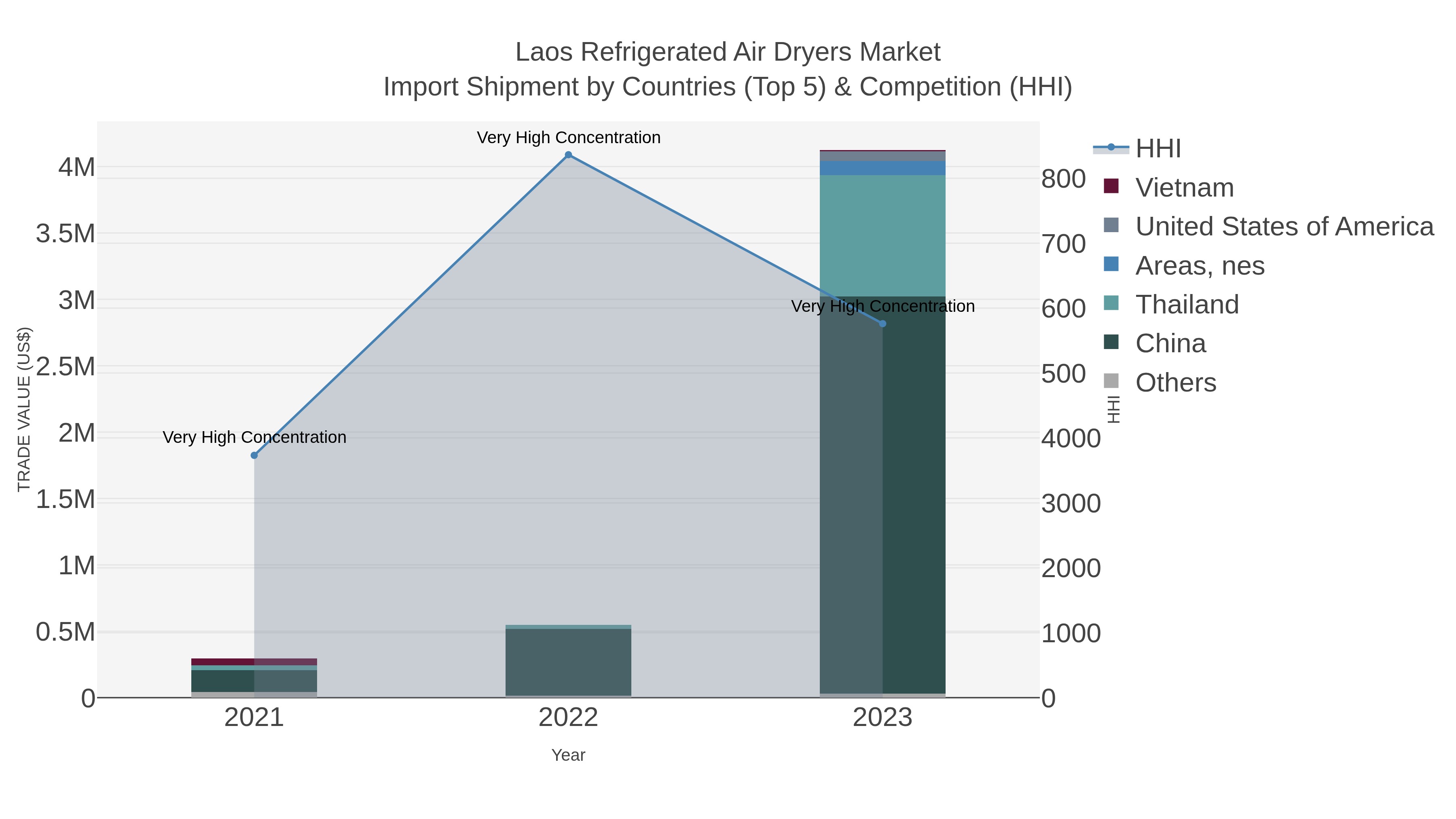The image size is (1456, 819).
Task: Click the 2021 China bar segment
Action: (254, 681)
